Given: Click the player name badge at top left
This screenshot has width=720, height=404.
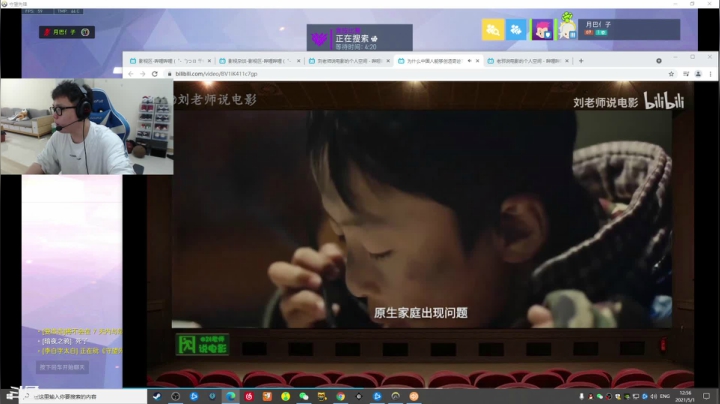Looking at the screenshot, I should (x=67, y=32).
